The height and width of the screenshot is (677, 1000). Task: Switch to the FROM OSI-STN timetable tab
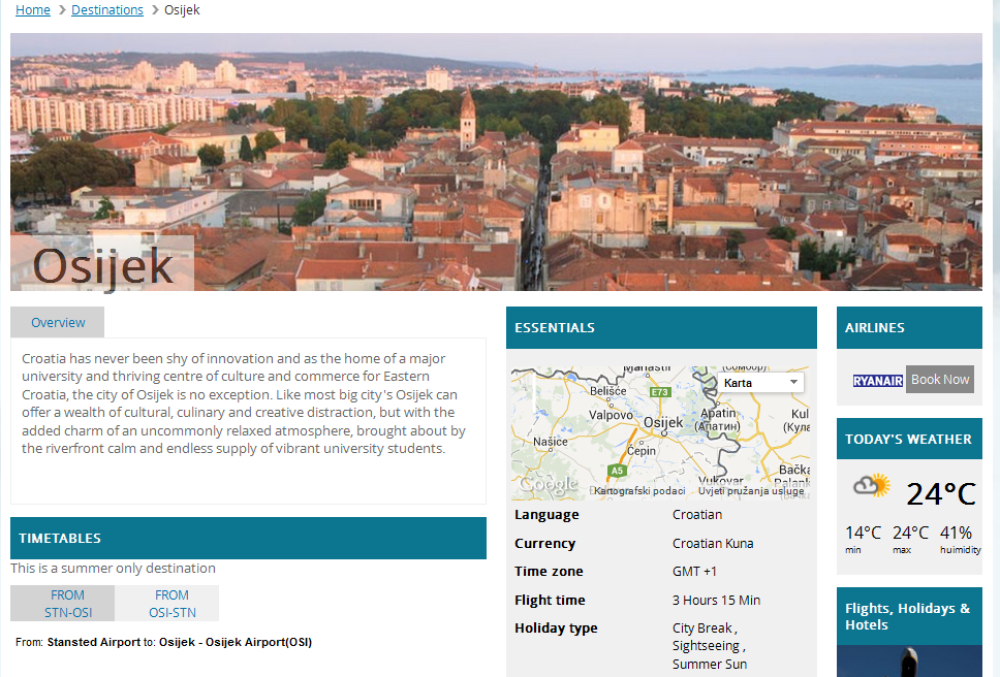tap(167, 603)
